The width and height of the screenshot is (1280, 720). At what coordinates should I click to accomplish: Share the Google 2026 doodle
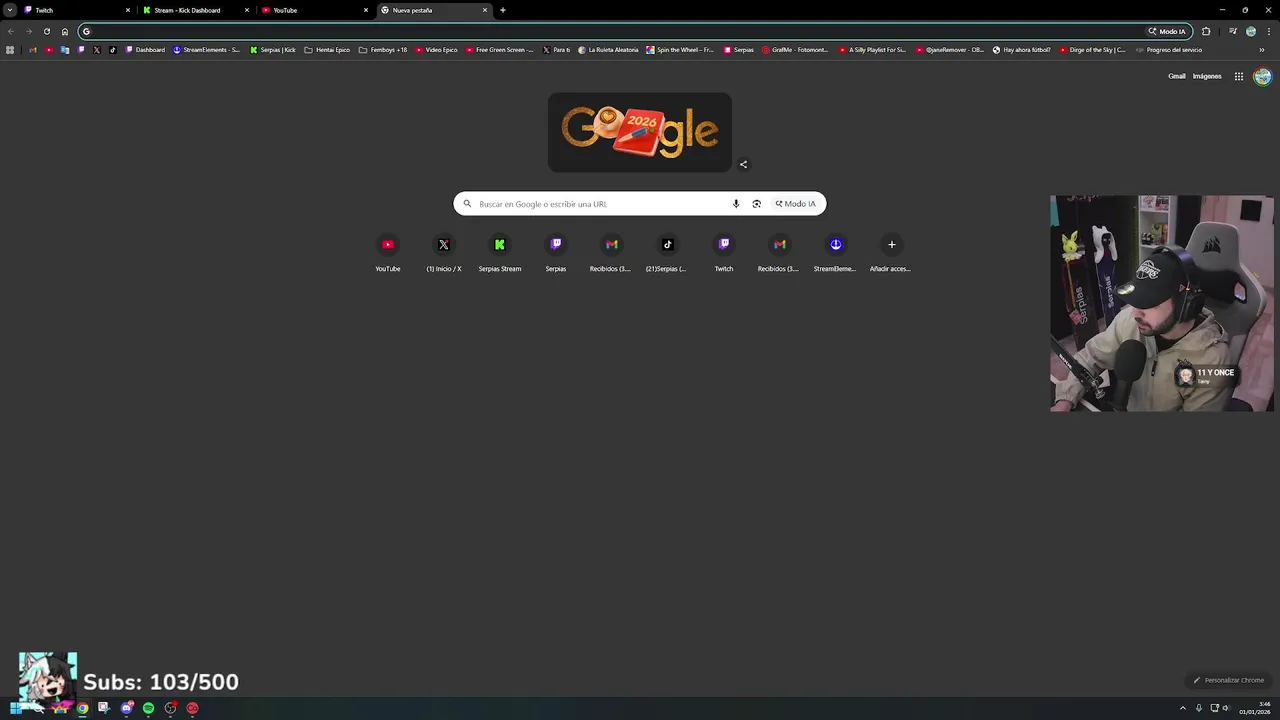click(x=743, y=164)
